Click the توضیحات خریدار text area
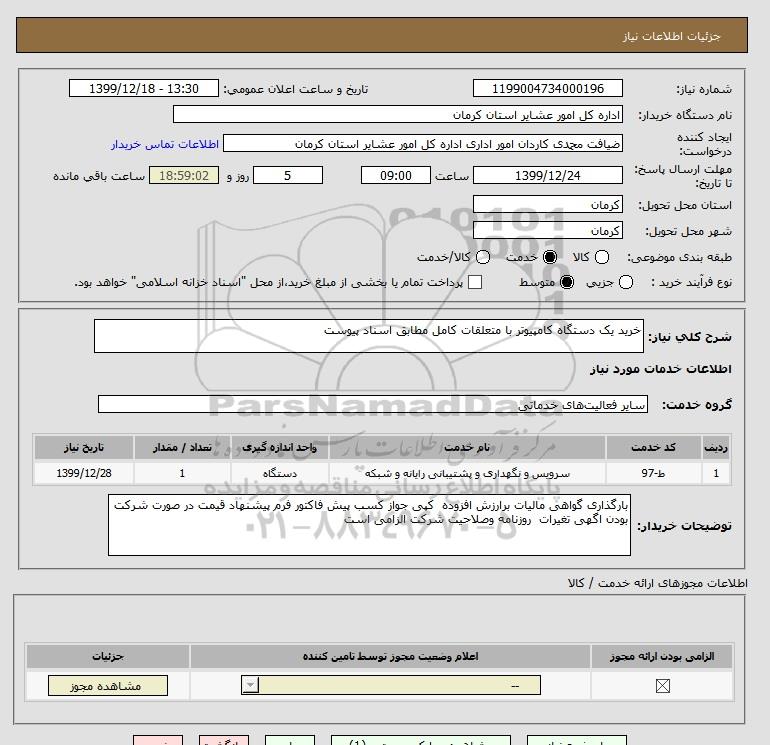This screenshot has height=745, width=770. pos(369,525)
